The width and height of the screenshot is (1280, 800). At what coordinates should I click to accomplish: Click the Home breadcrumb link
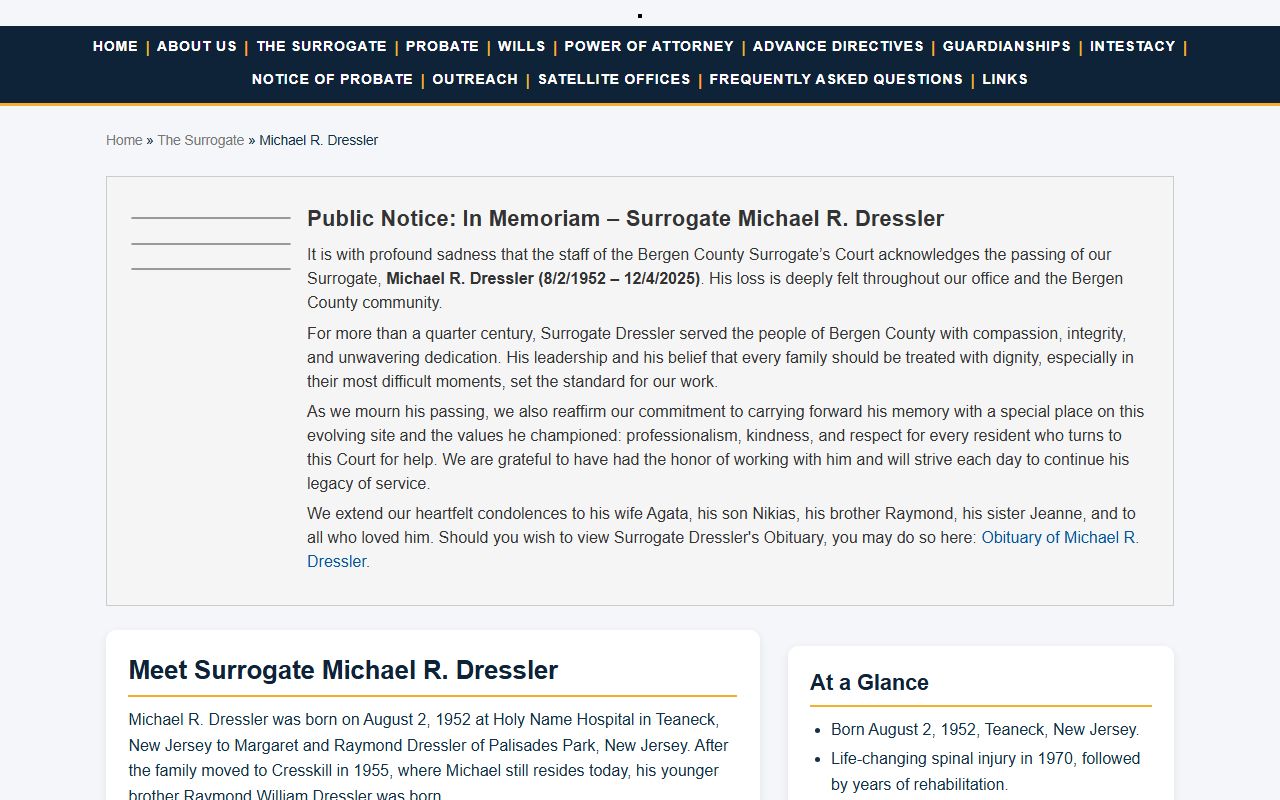click(124, 140)
